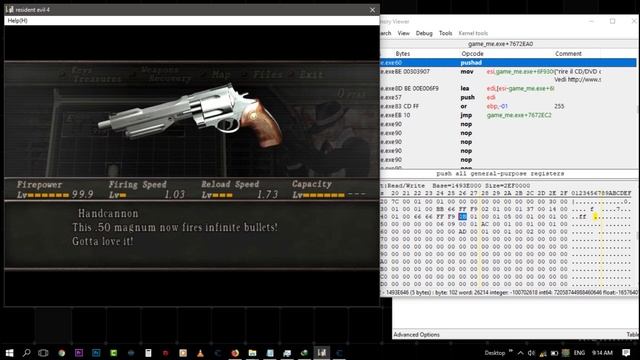Maximize the Memory Viewer window
640x360 pixels.
pos(612,21)
